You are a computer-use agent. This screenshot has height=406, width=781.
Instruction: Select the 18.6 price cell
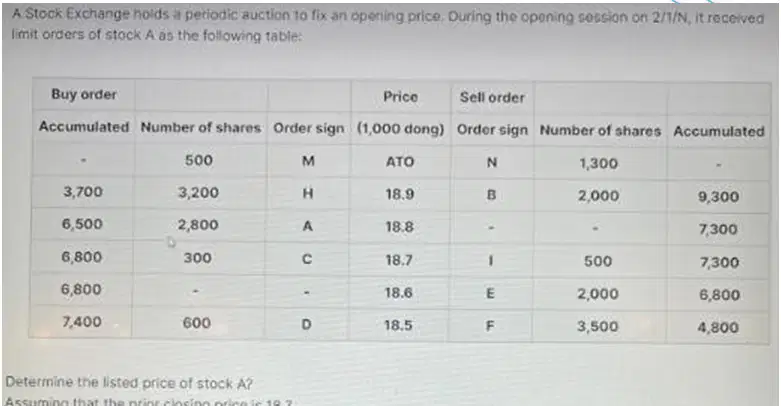[x=398, y=292]
